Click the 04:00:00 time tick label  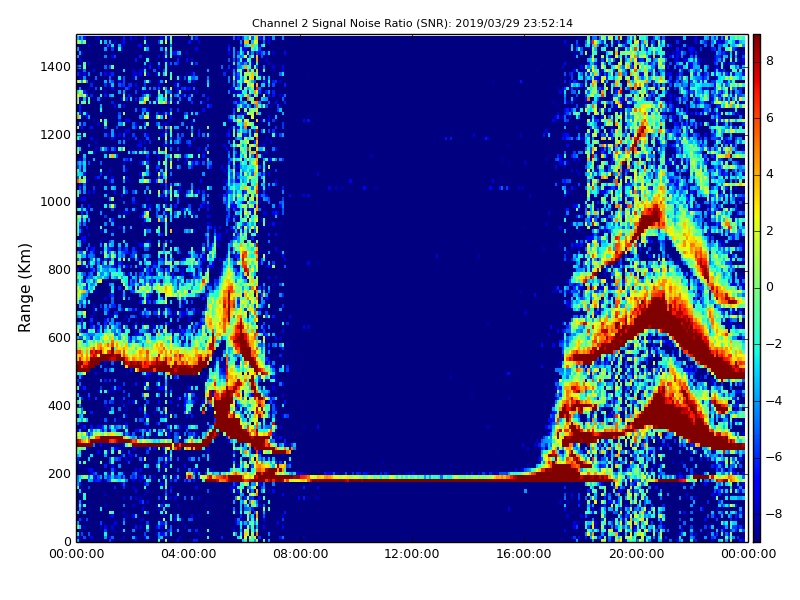tap(189, 554)
